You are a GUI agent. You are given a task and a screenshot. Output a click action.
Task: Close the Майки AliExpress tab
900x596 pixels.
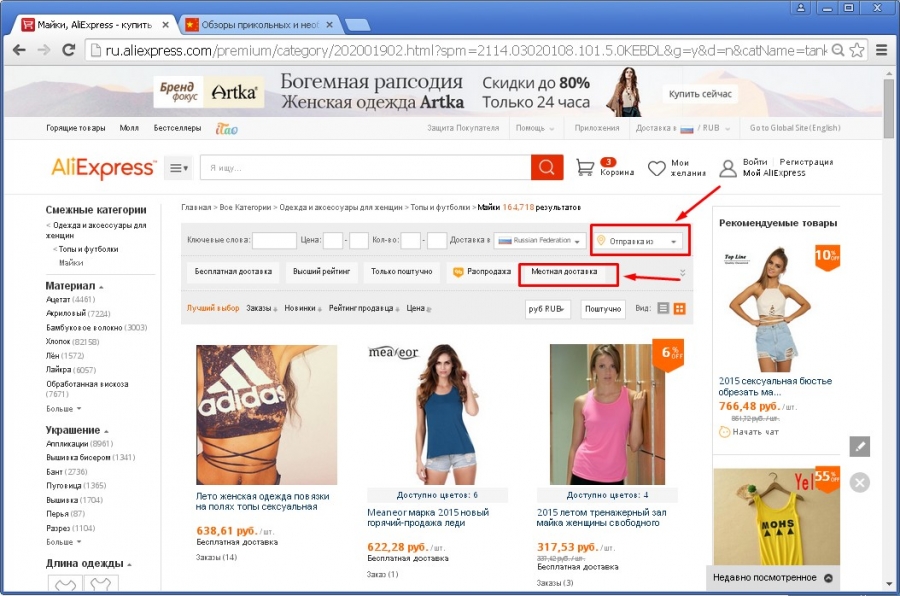pos(165,25)
